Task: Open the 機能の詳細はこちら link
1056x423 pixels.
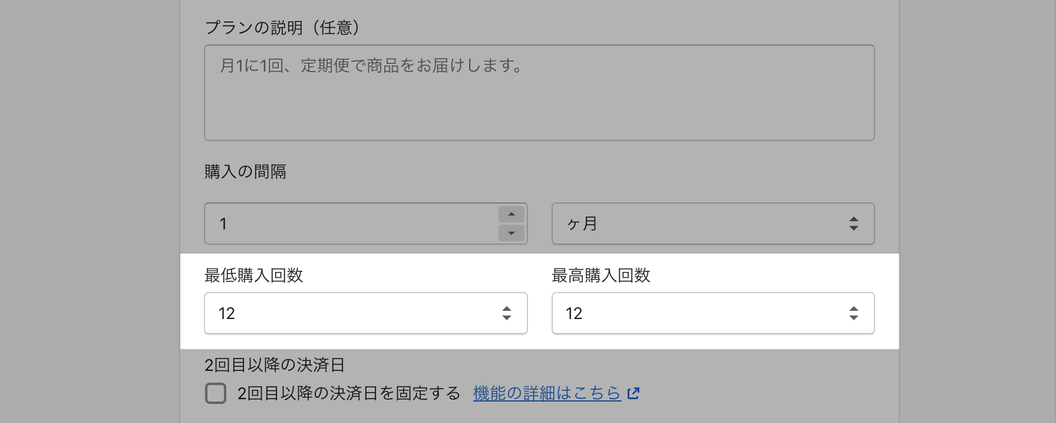Action: tap(547, 393)
